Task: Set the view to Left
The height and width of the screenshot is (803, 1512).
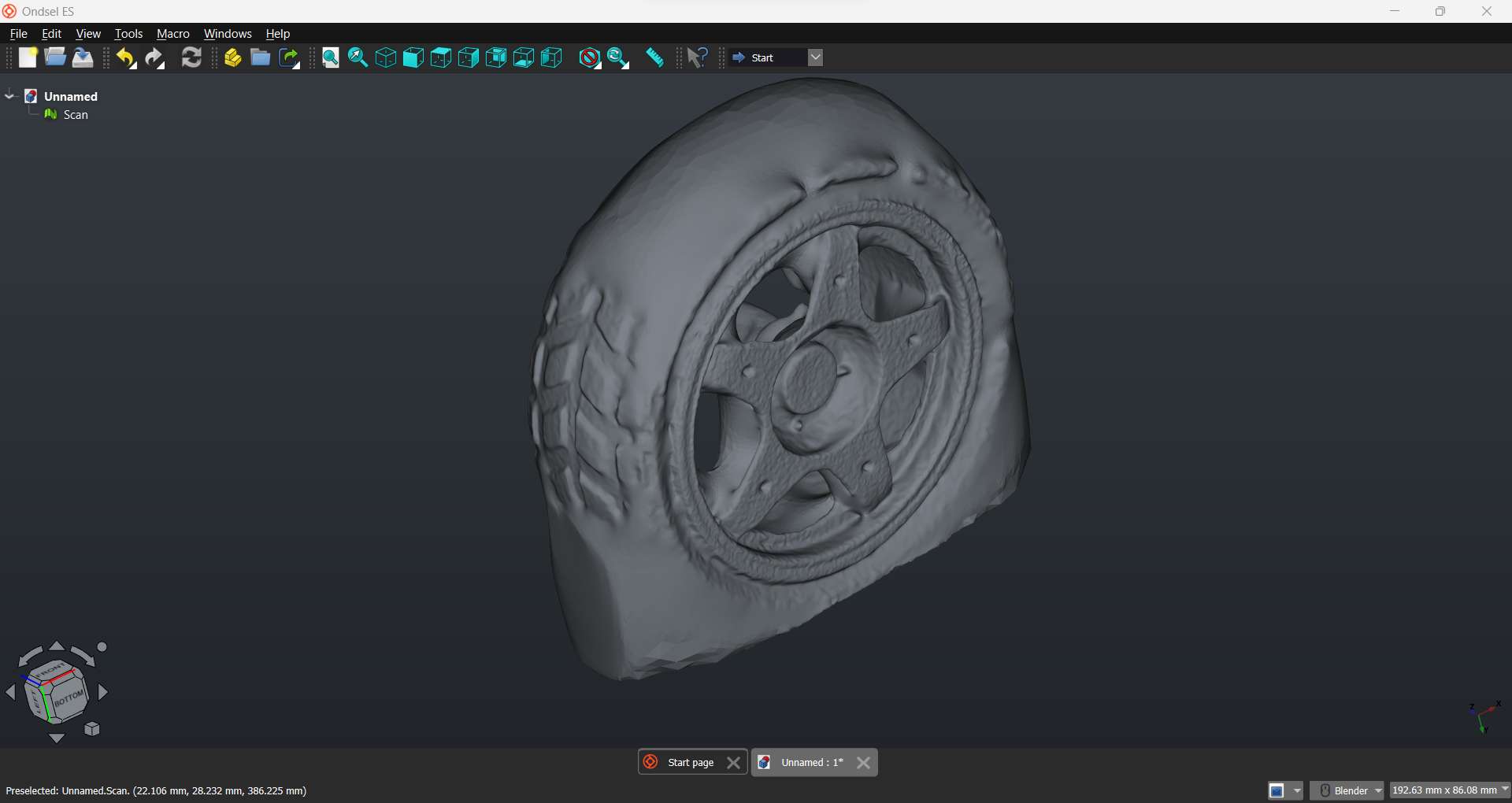Action: pos(551,57)
